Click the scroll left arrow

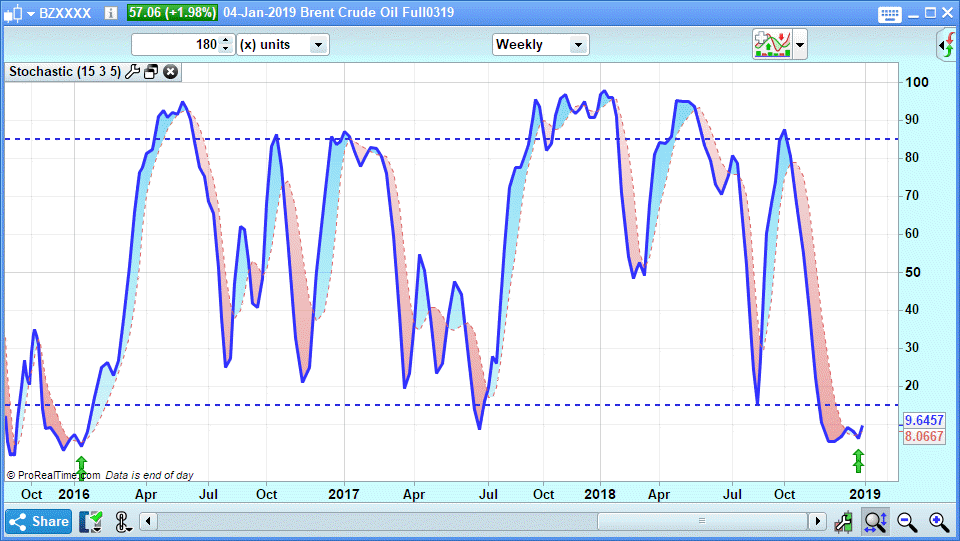(148, 521)
